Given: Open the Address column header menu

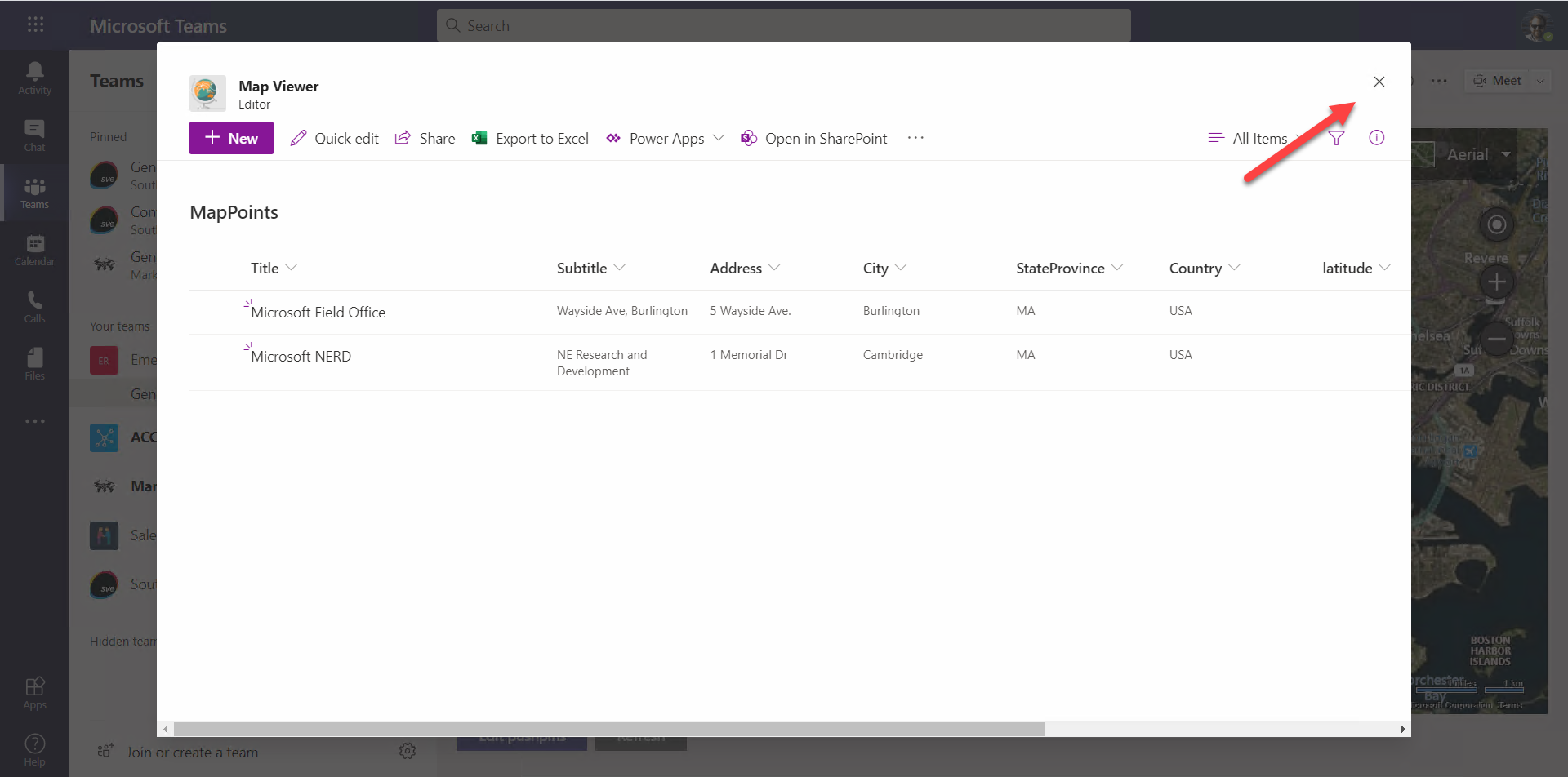Looking at the screenshot, I should tap(745, 268).
